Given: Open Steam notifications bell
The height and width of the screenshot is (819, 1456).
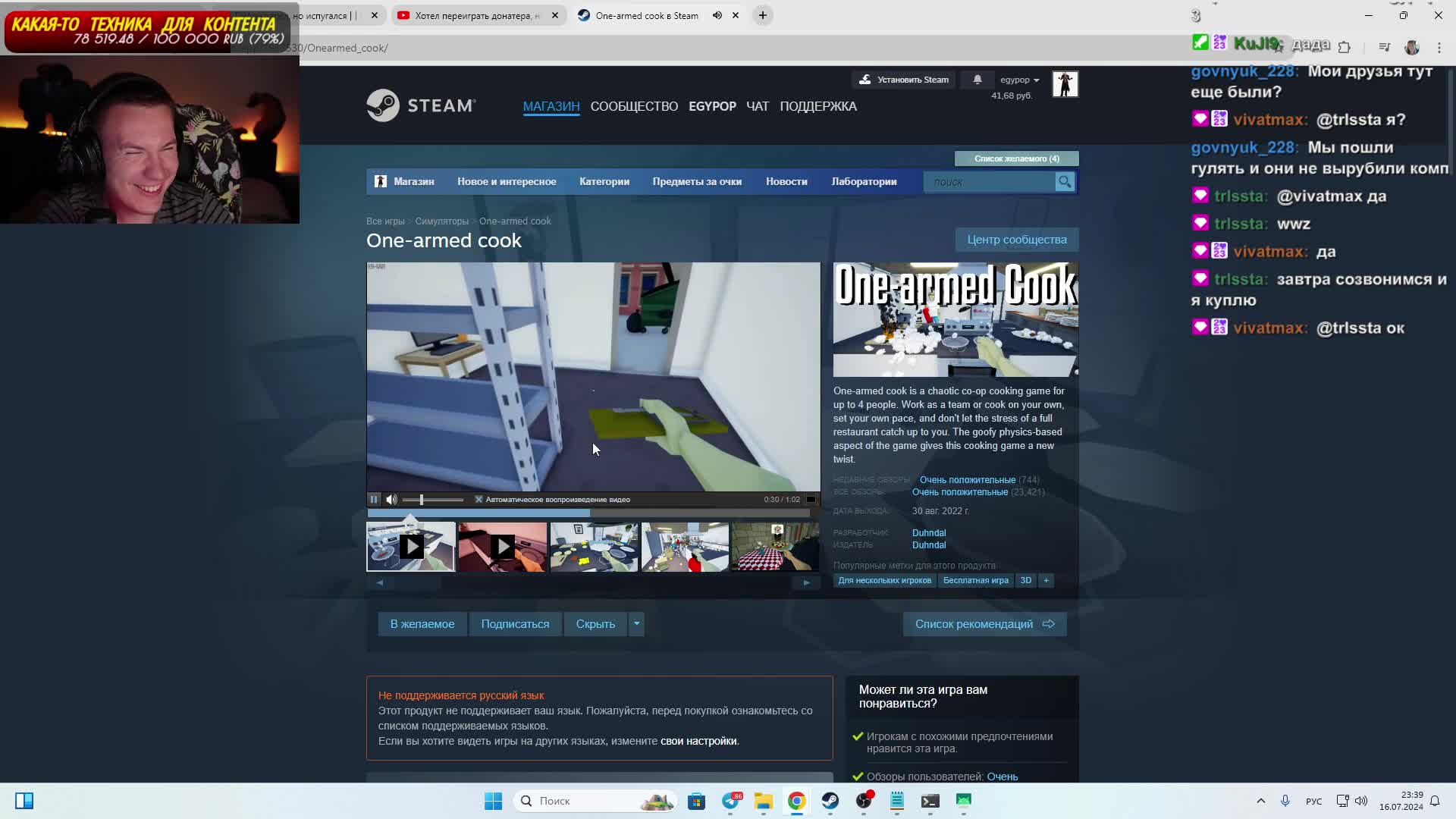Looking at the screenshot, I should tap(977, 80).
